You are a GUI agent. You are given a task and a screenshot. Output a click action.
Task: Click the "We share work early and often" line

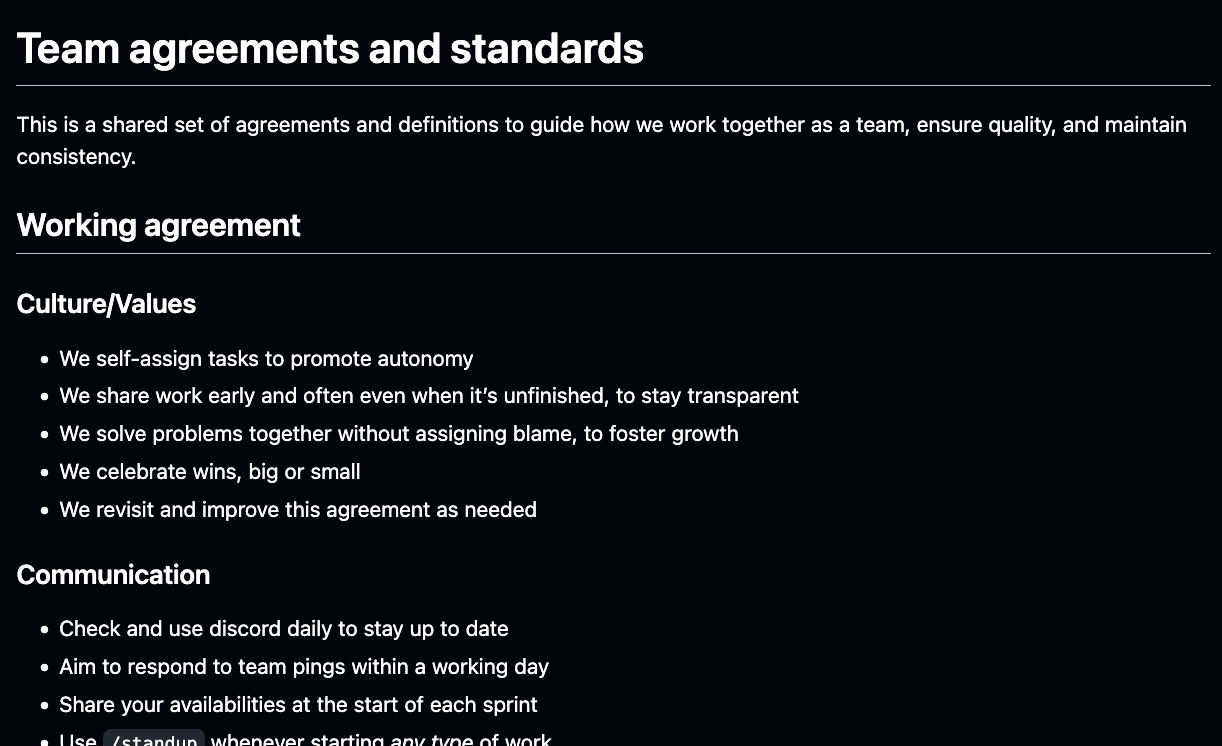[428, 396]
